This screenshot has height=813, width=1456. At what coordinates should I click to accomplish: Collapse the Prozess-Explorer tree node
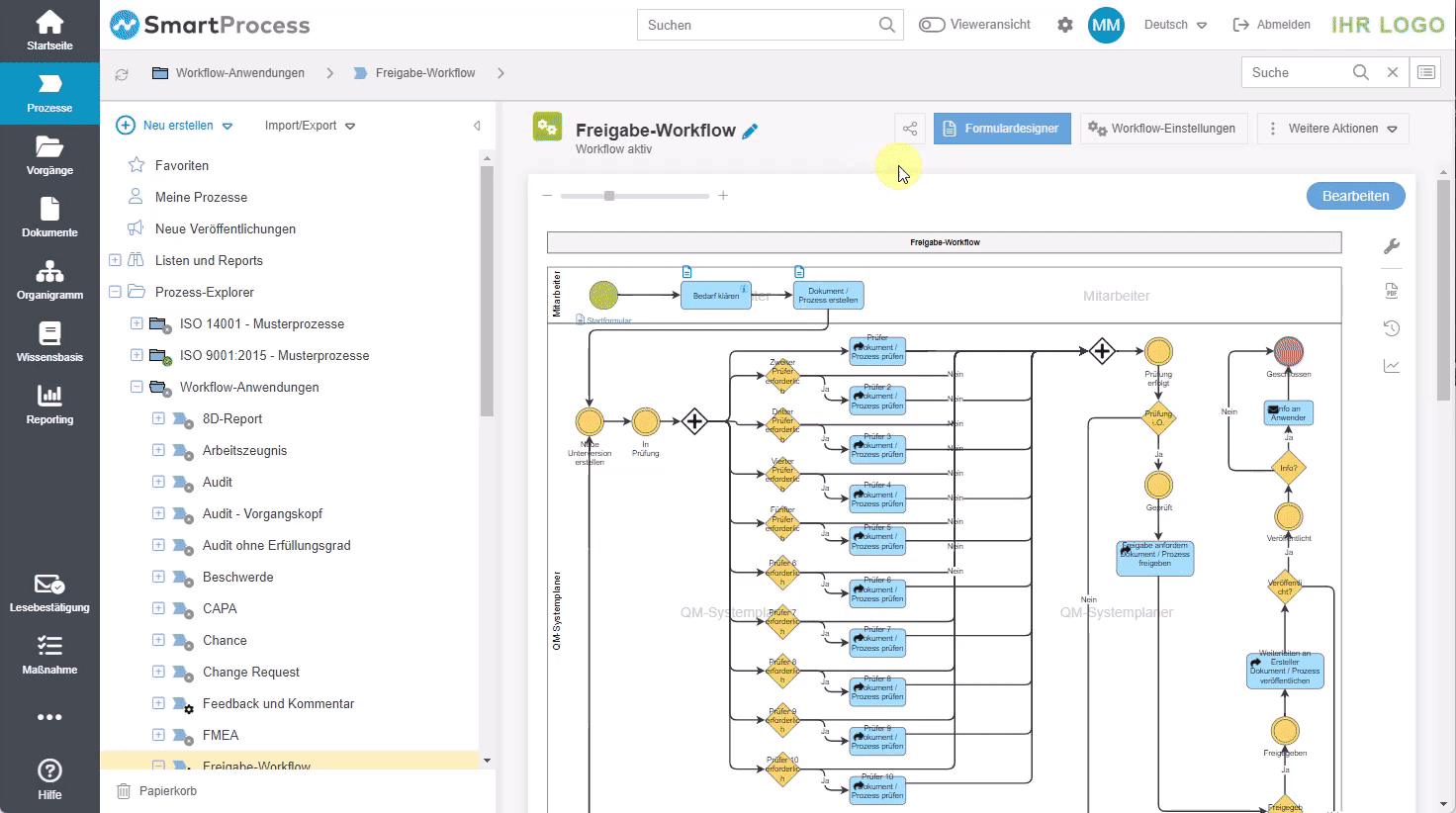point(115,292)
